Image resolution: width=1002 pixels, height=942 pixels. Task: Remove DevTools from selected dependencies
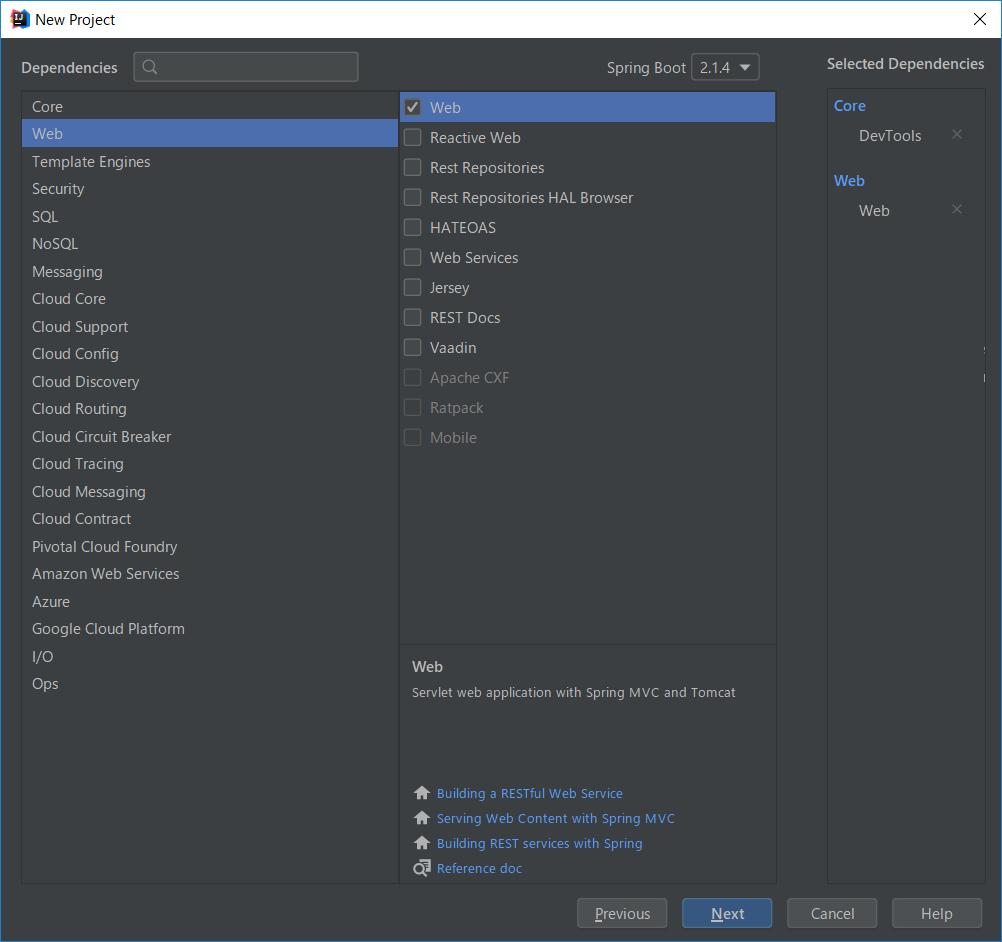957,134
